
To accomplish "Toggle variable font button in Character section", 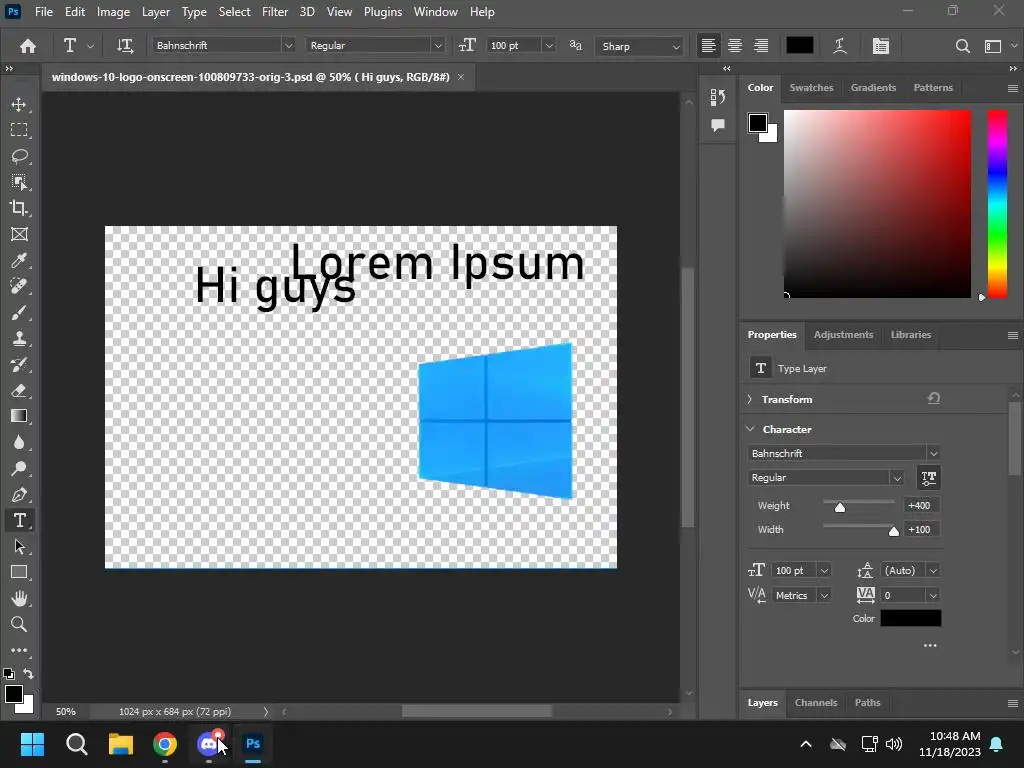I will point(929,477).
